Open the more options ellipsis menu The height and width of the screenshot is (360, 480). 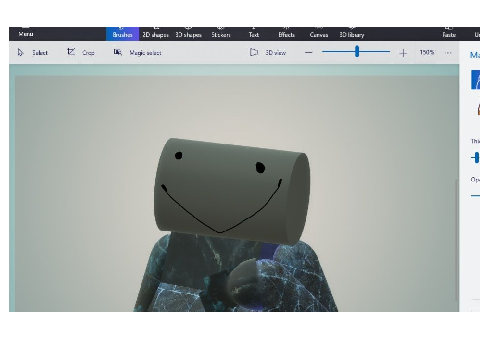coord(448,53)
